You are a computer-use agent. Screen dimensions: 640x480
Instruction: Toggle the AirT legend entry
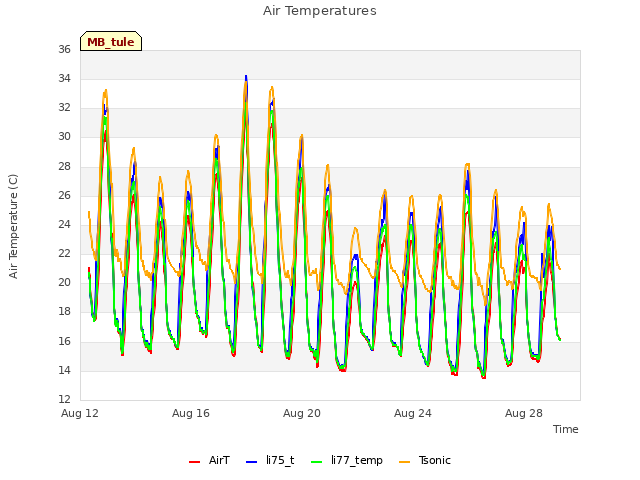[209, 460]
